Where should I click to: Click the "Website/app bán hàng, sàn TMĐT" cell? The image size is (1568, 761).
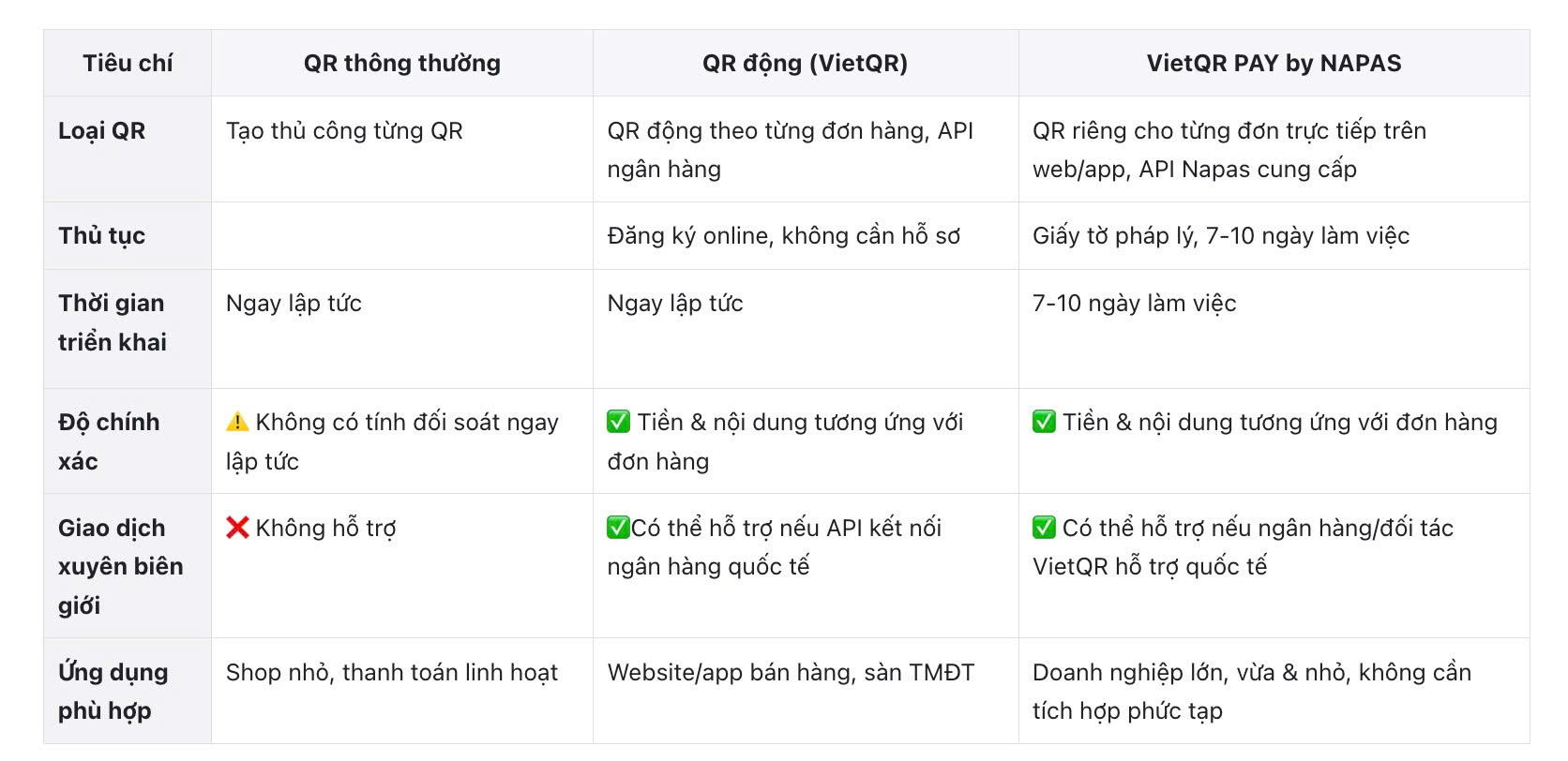tap(791, 673)
